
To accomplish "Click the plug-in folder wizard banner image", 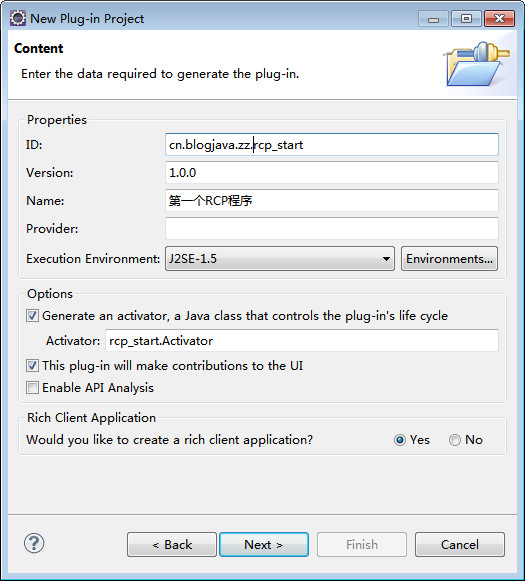I will [x=477, y=64].
